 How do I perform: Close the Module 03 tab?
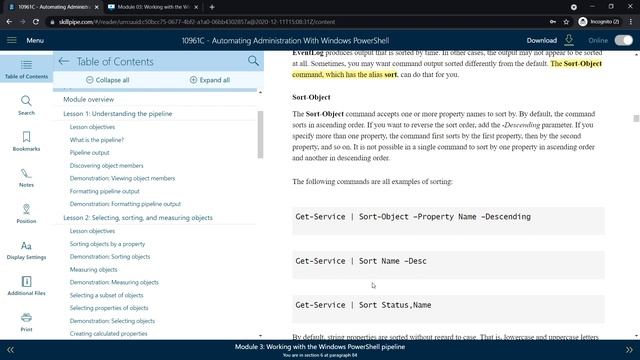click(196, 7)
